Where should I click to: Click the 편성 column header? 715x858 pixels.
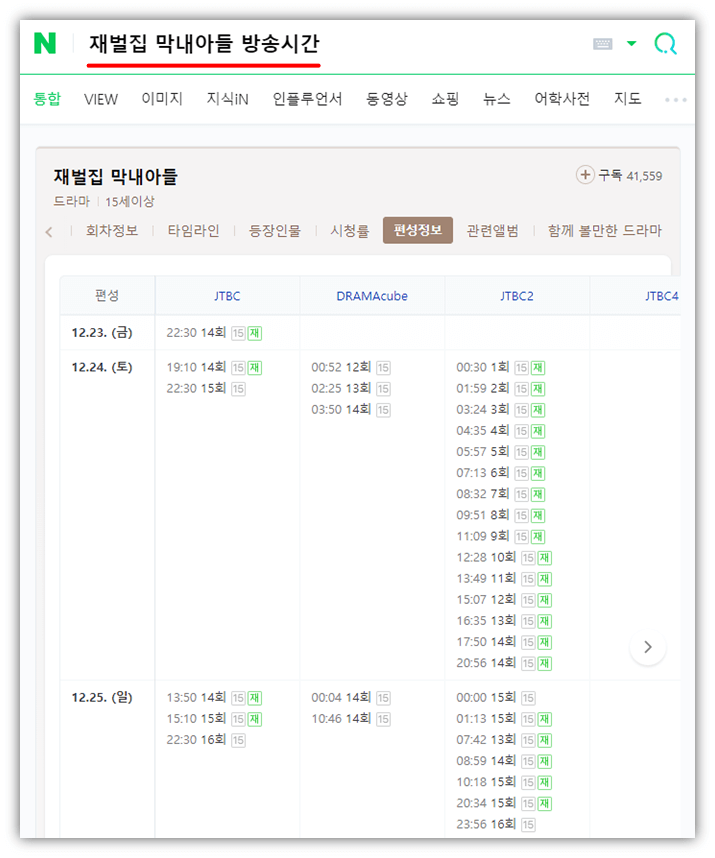tap(107, 295)
